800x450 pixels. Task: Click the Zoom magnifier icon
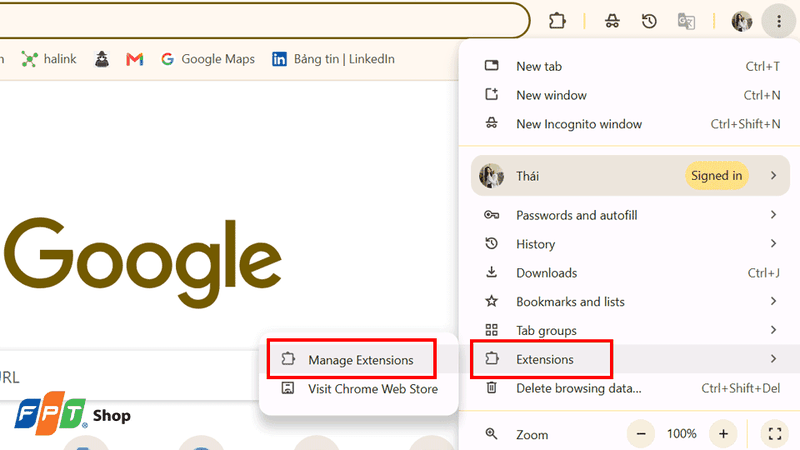[x=491, y=434]
